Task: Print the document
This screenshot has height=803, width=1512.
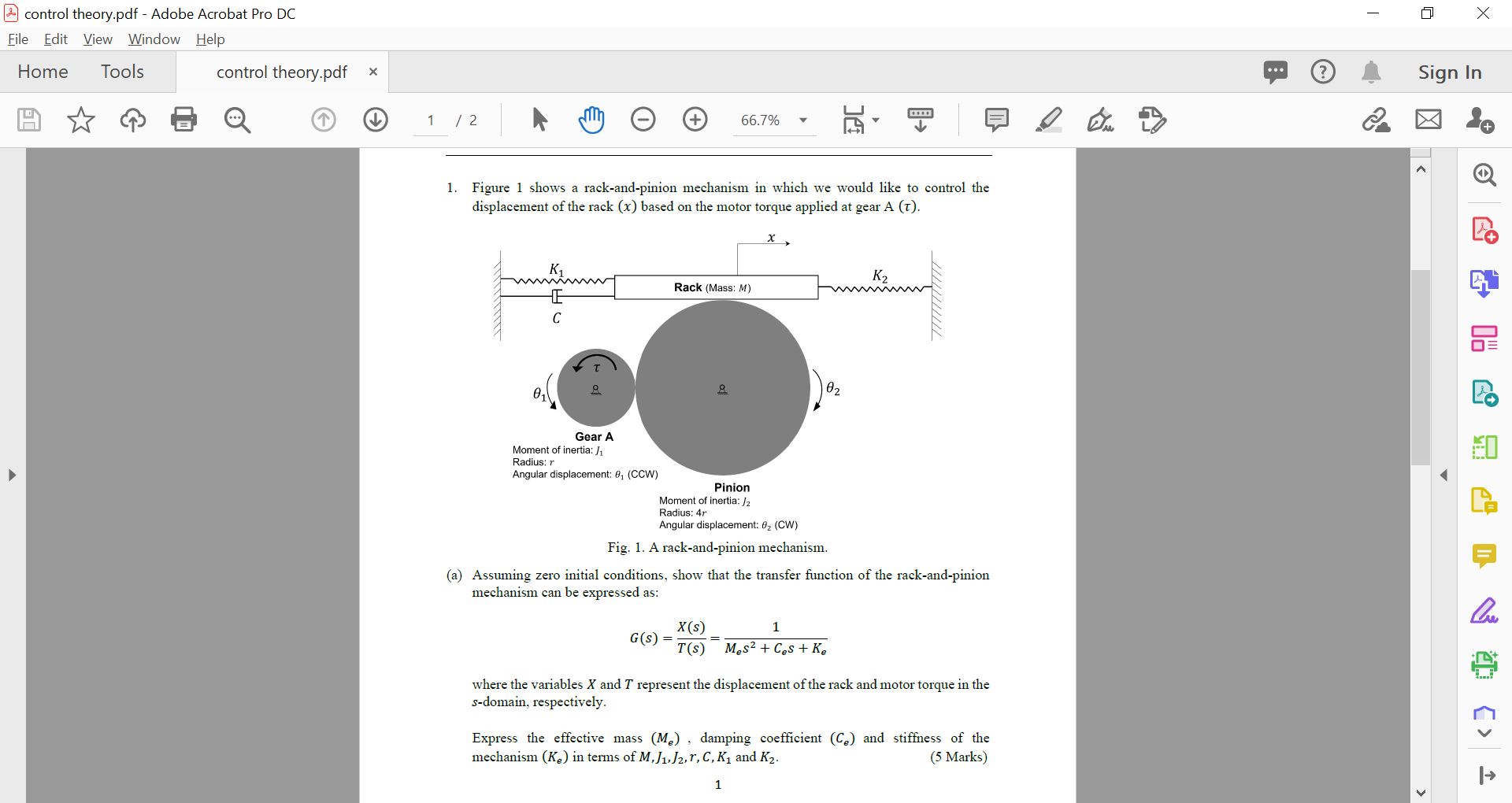Action: [x=183, y=120]
